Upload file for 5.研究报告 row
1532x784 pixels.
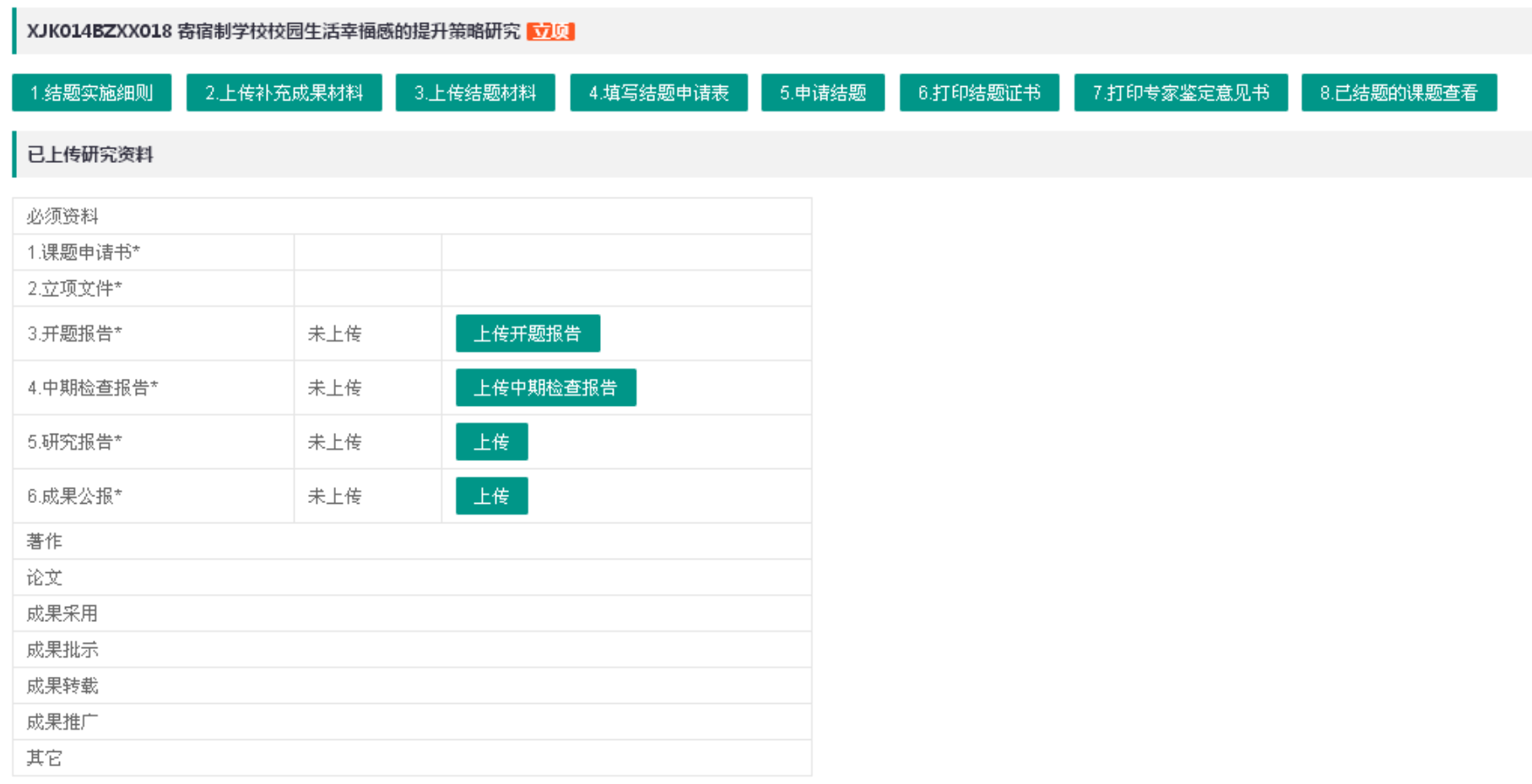491,441
